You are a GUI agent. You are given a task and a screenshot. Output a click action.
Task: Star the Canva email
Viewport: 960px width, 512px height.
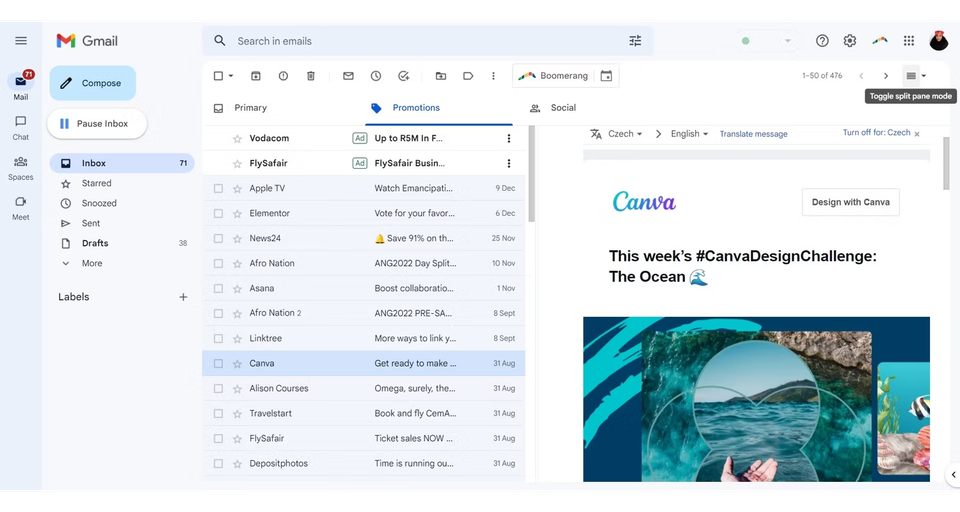(x=238, y=364)
